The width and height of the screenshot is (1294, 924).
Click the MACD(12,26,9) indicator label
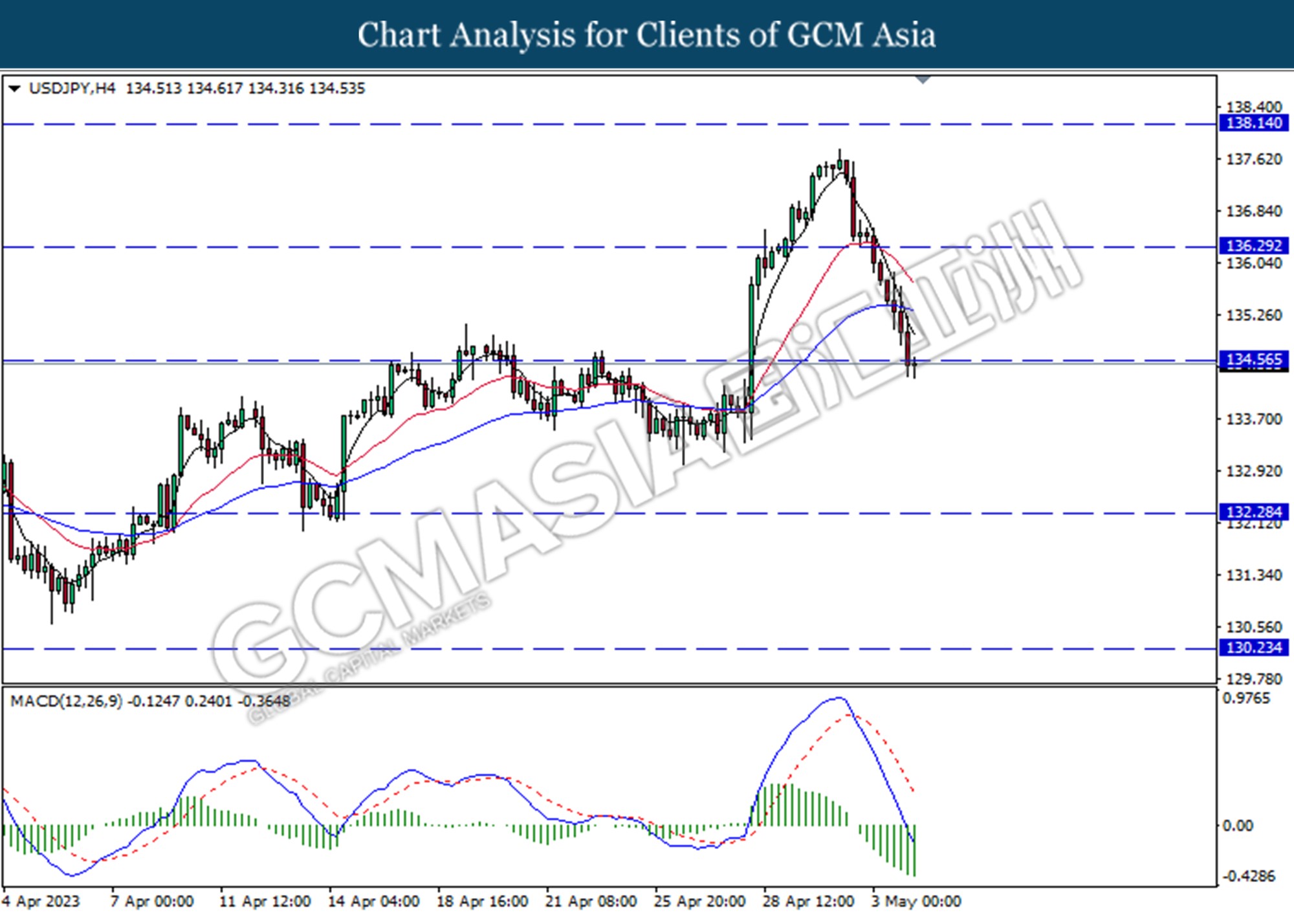pos(67,701)
